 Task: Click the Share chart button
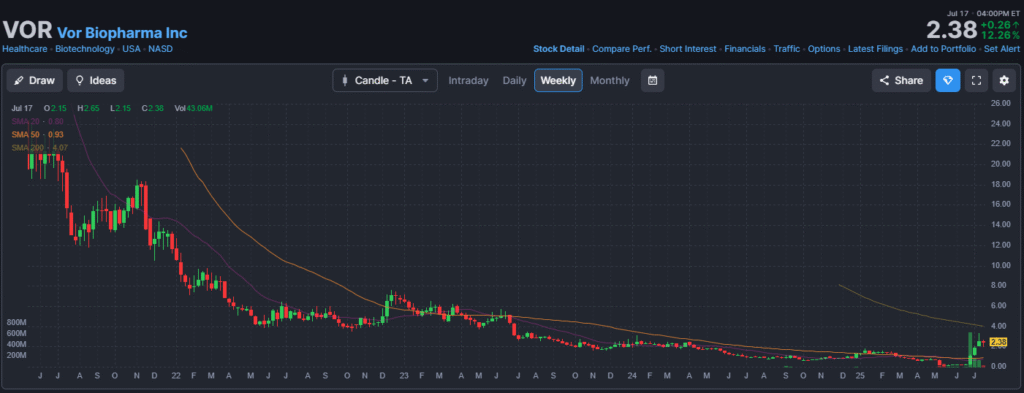click(x=901, y=80)
